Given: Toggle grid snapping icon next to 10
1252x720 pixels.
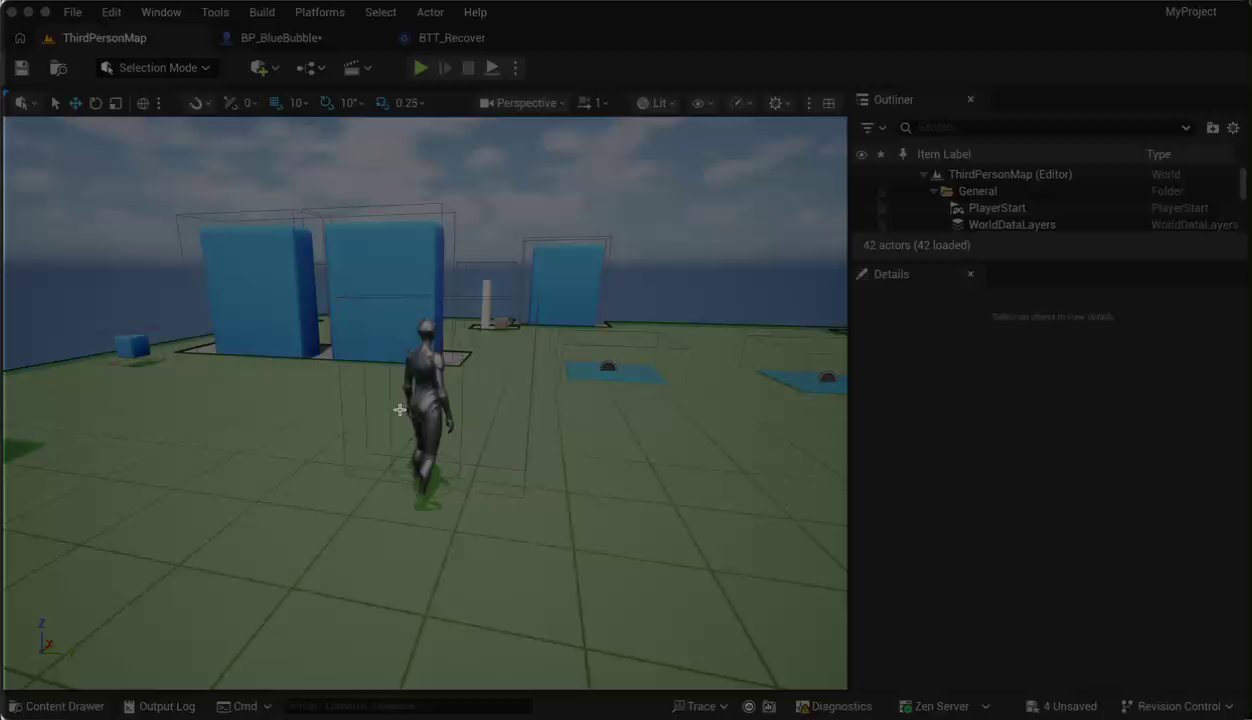Looking at the screenshot, I should coord(276,103).
